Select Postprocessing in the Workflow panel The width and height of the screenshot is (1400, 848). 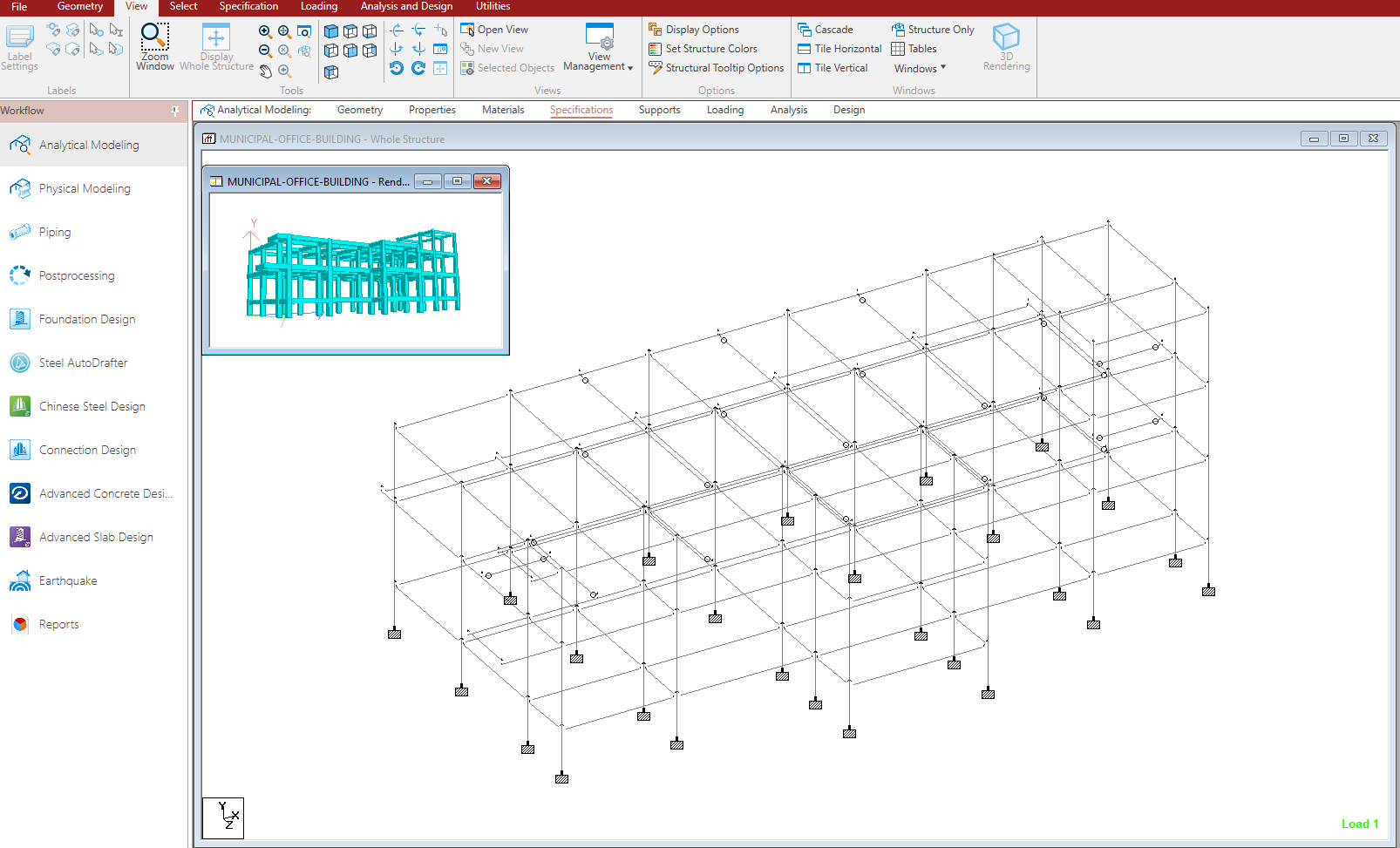[77, 275]
